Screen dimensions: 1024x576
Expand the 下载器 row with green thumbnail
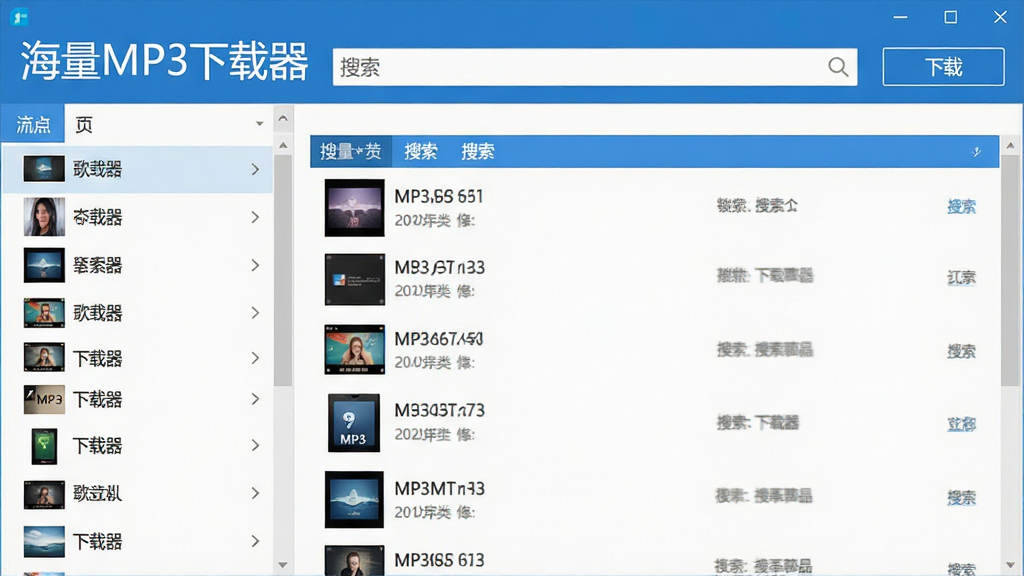pos(255,445)
